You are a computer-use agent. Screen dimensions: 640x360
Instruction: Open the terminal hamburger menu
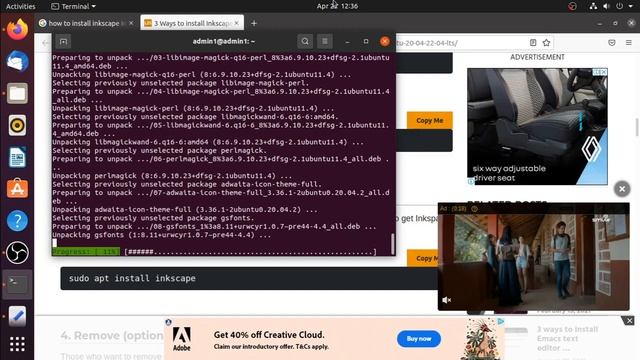pyautogui.click(x=325, y=41)
